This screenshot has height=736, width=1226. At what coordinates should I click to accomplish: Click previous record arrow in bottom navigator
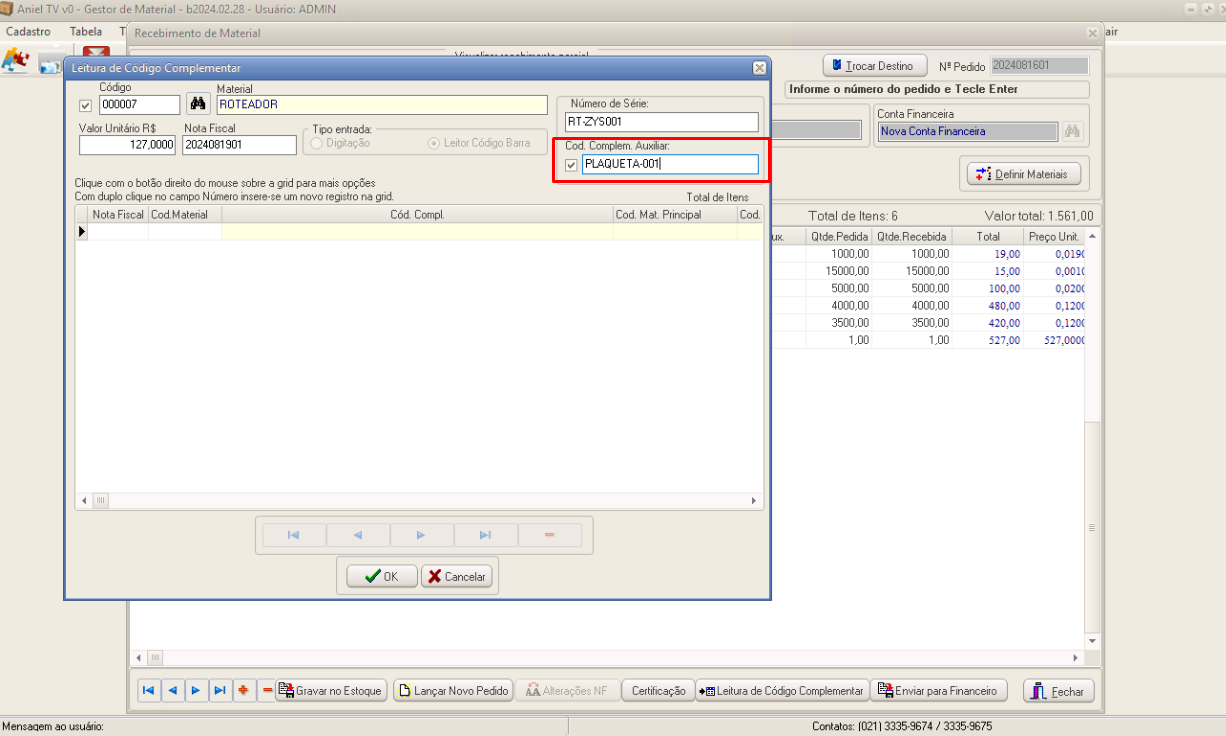(173, 691)
